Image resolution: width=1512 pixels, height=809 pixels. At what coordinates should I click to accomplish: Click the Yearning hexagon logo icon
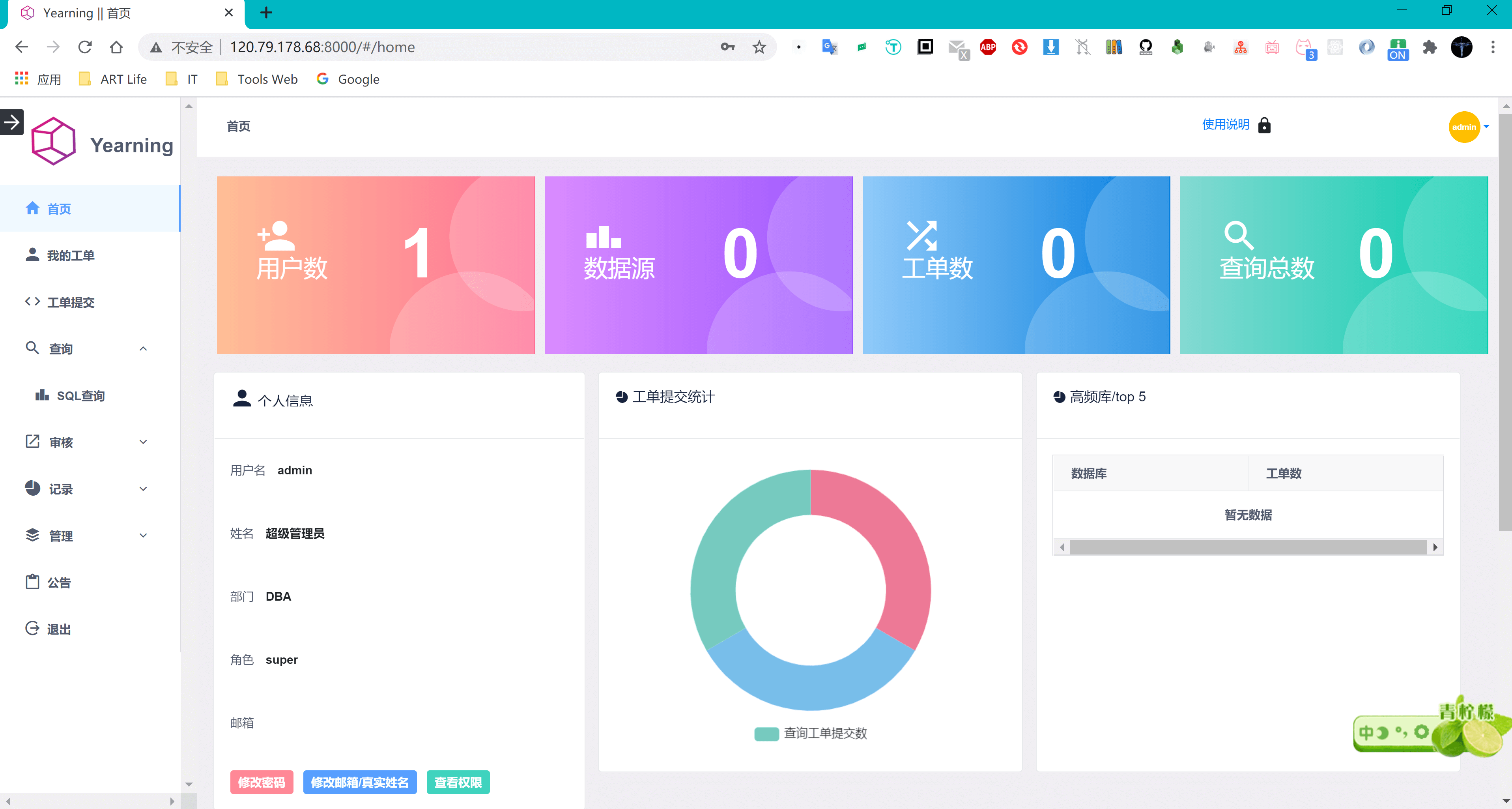click(x=53, y=142)
